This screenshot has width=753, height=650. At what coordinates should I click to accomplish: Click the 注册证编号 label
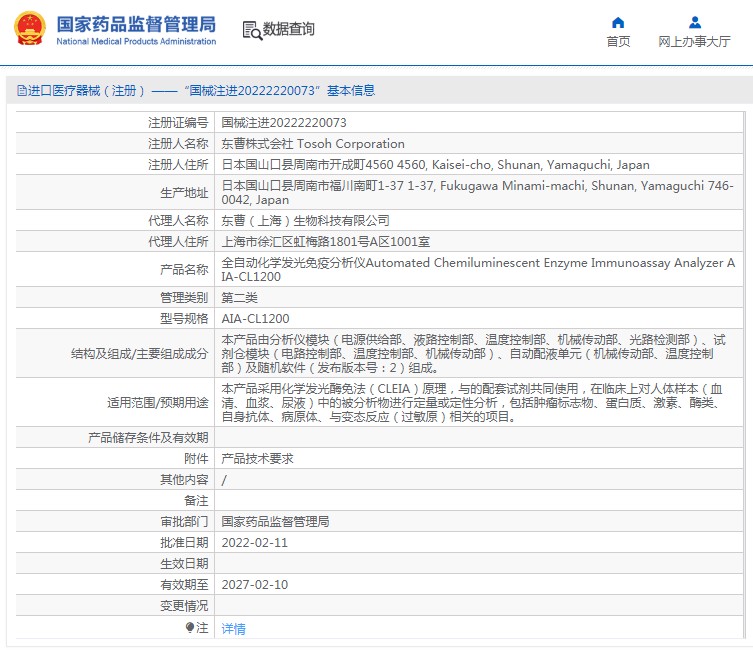178,123
